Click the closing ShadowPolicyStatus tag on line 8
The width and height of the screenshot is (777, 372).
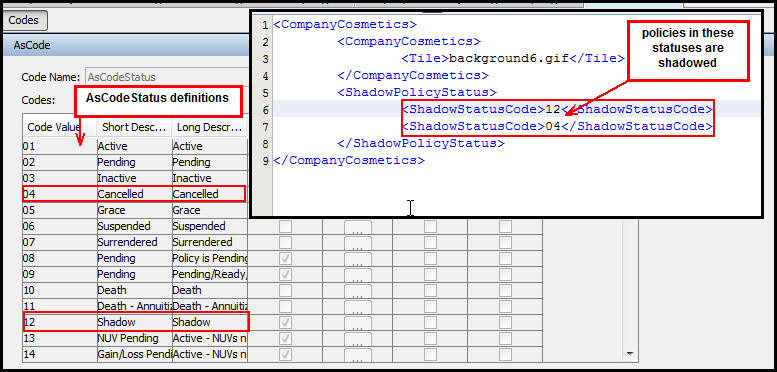(421, 144)
